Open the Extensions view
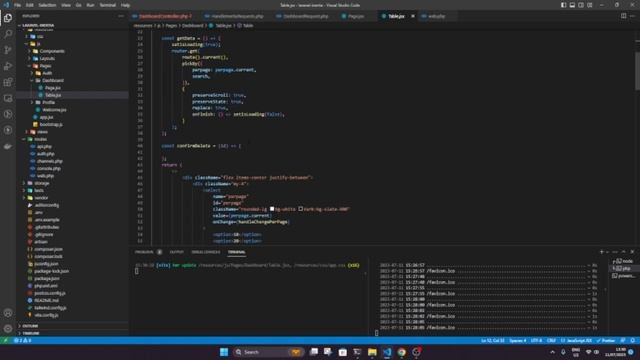Viewport: 640px width, 360px height. 8,82
